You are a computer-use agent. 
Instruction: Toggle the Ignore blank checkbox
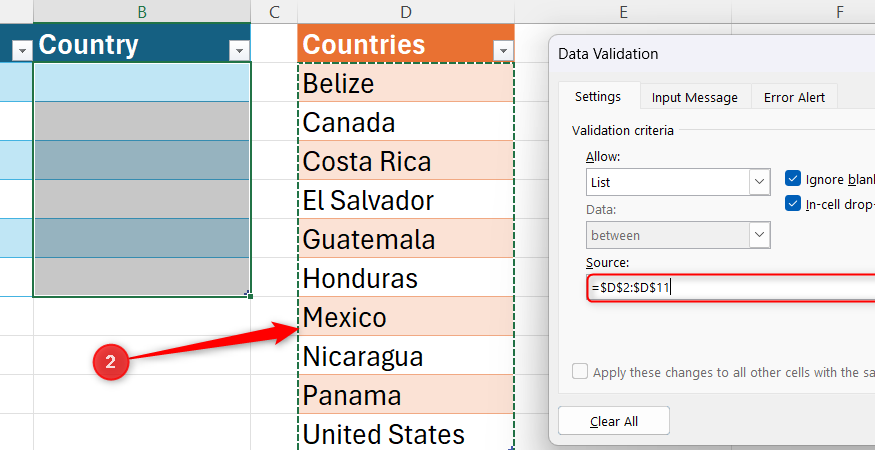pos(793,179)
